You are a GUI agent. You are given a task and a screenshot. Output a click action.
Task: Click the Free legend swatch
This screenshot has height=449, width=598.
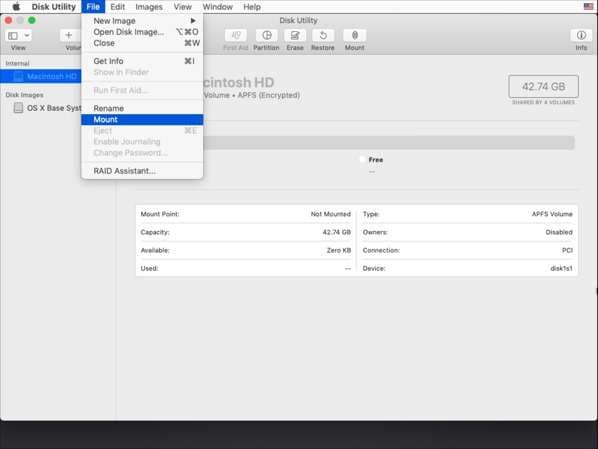(362, 159)
